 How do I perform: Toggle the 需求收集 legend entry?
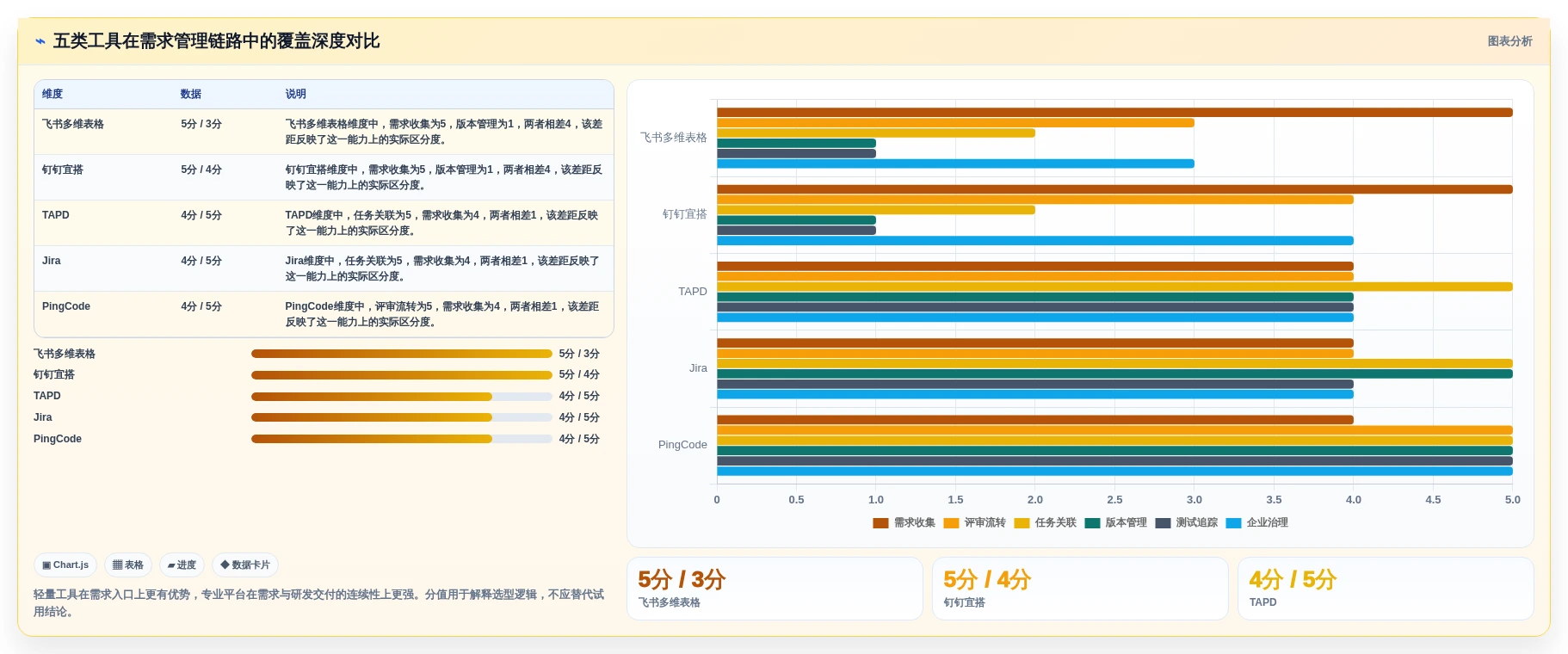(904, 522)
